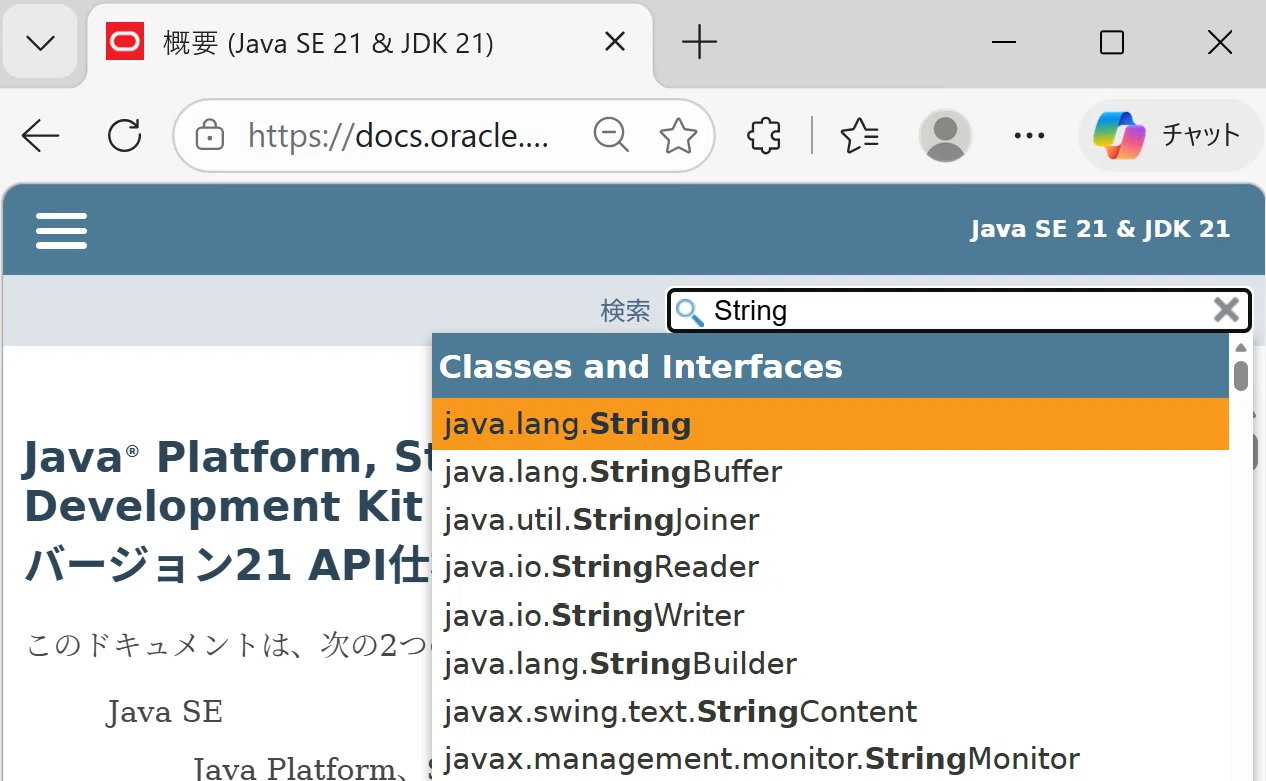The width and height of the screenshot is (1266, 781).
Task: Clear the search field with the X
Action: pyautogui.click(x=1226, y=310)
